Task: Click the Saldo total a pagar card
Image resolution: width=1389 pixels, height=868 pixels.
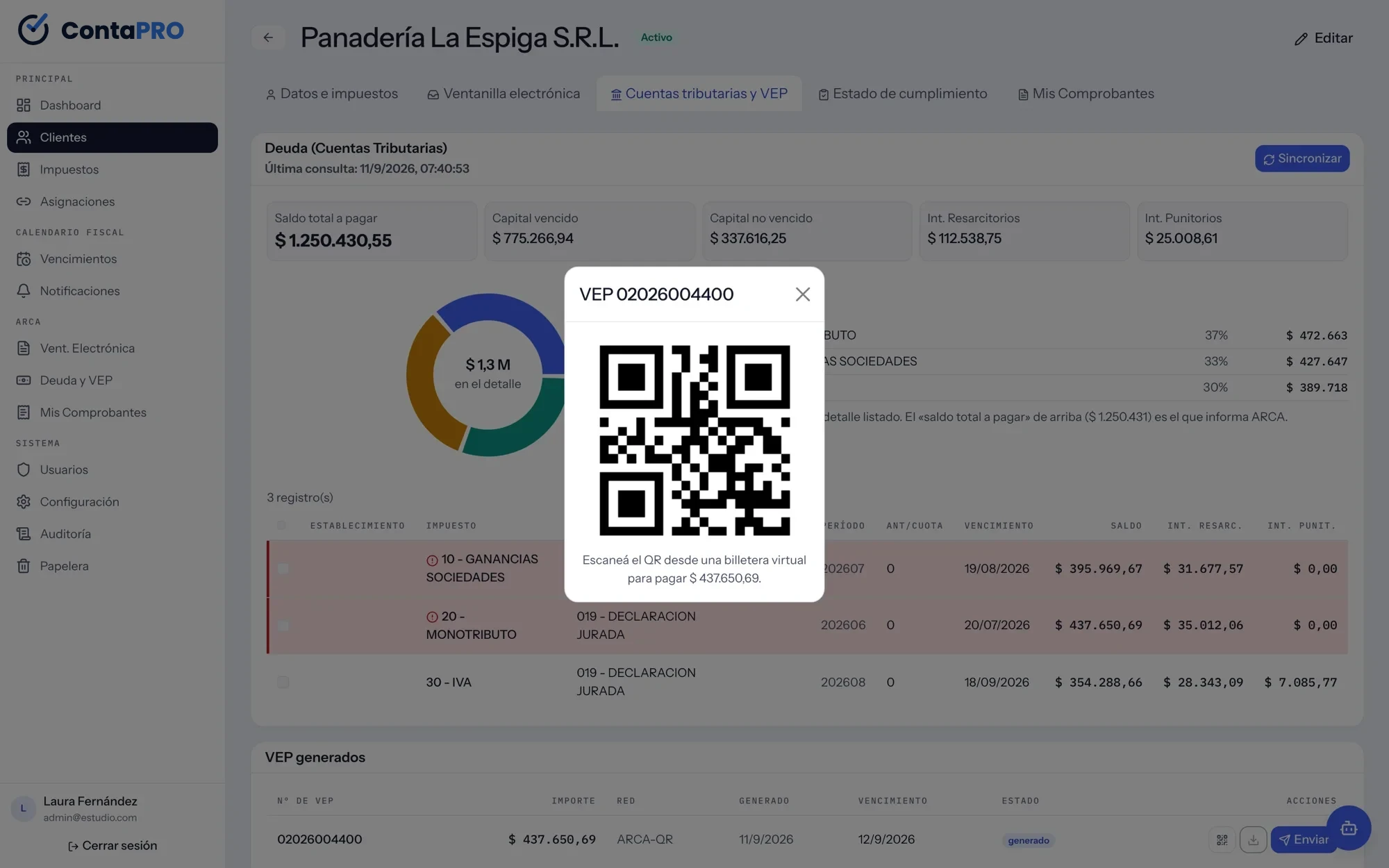Action: [x=372, y=231]
